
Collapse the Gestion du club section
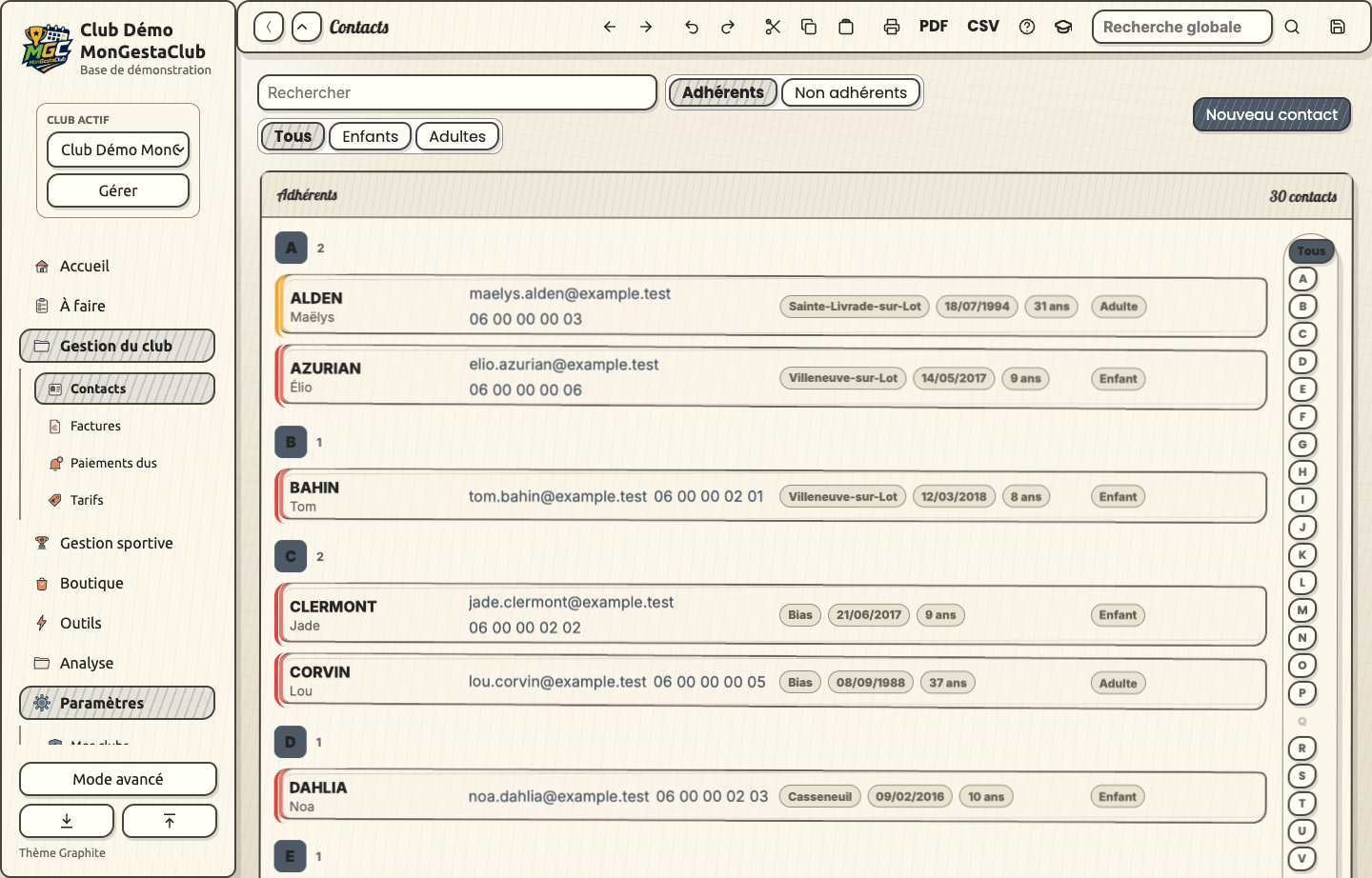117,346
